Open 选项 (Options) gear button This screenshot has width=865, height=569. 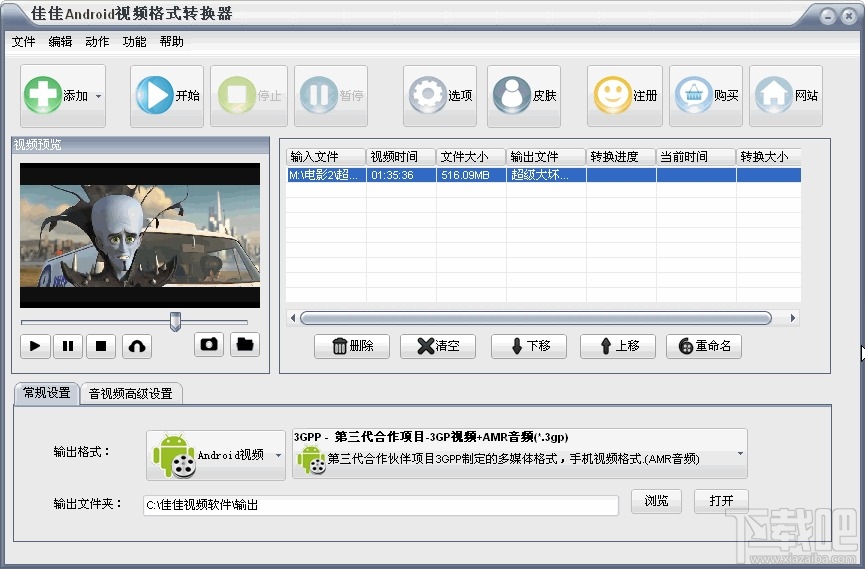440,95
